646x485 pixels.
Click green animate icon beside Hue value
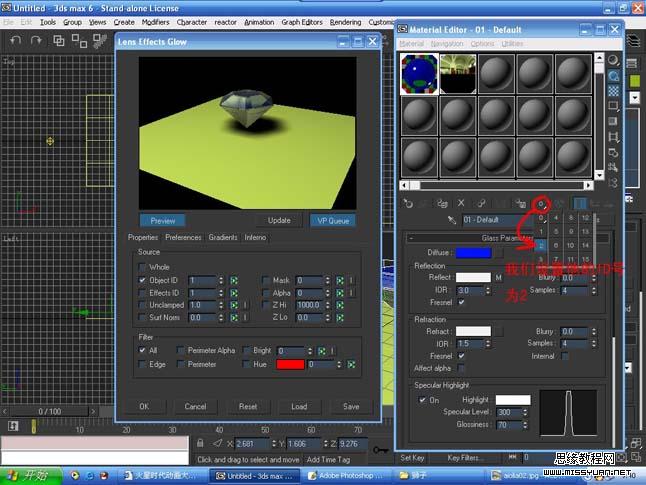pyautogui.click(x=351, y=365)
